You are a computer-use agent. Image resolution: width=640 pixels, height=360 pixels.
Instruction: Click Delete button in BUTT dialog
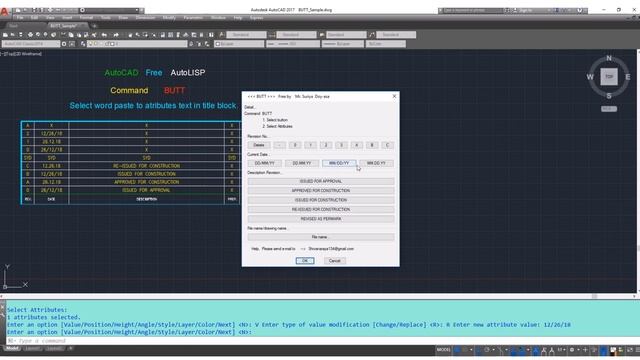click(x=259, y=145)
